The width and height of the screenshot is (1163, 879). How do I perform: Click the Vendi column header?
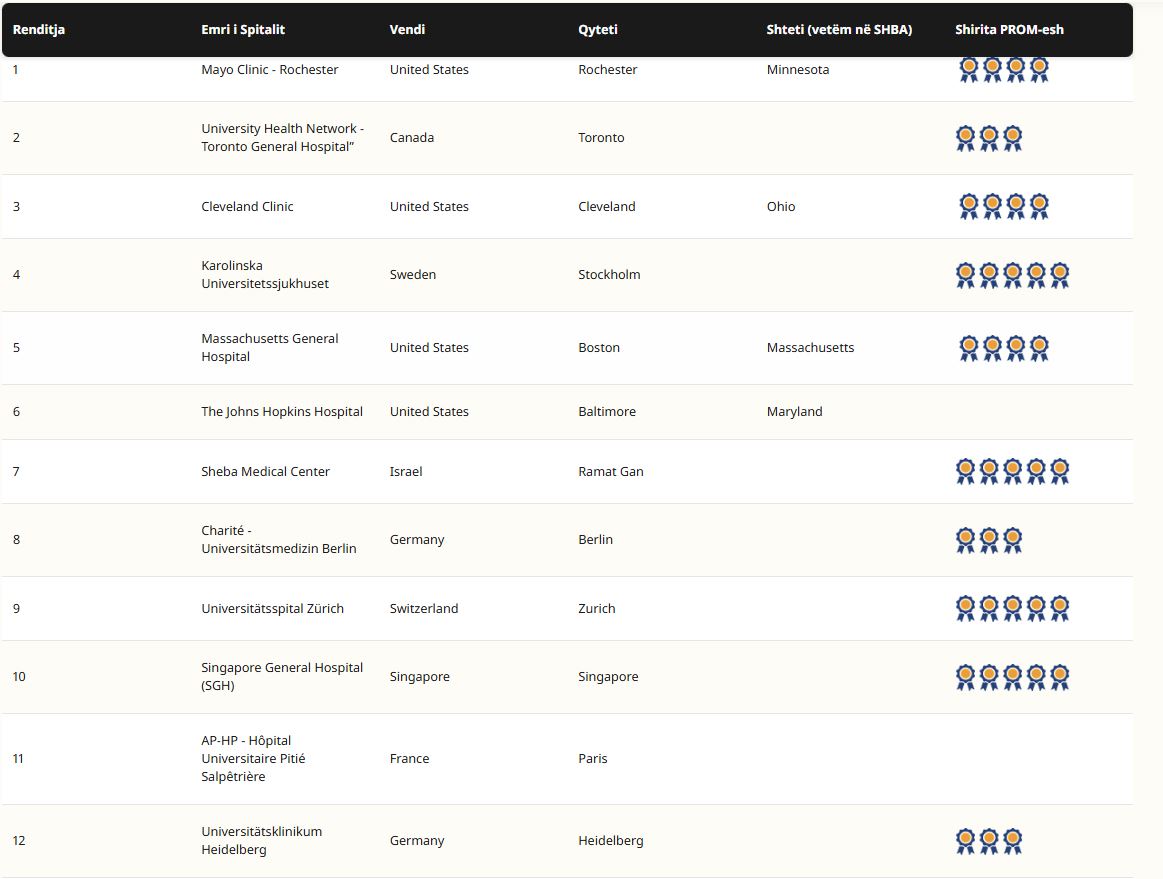coord(407,30)
